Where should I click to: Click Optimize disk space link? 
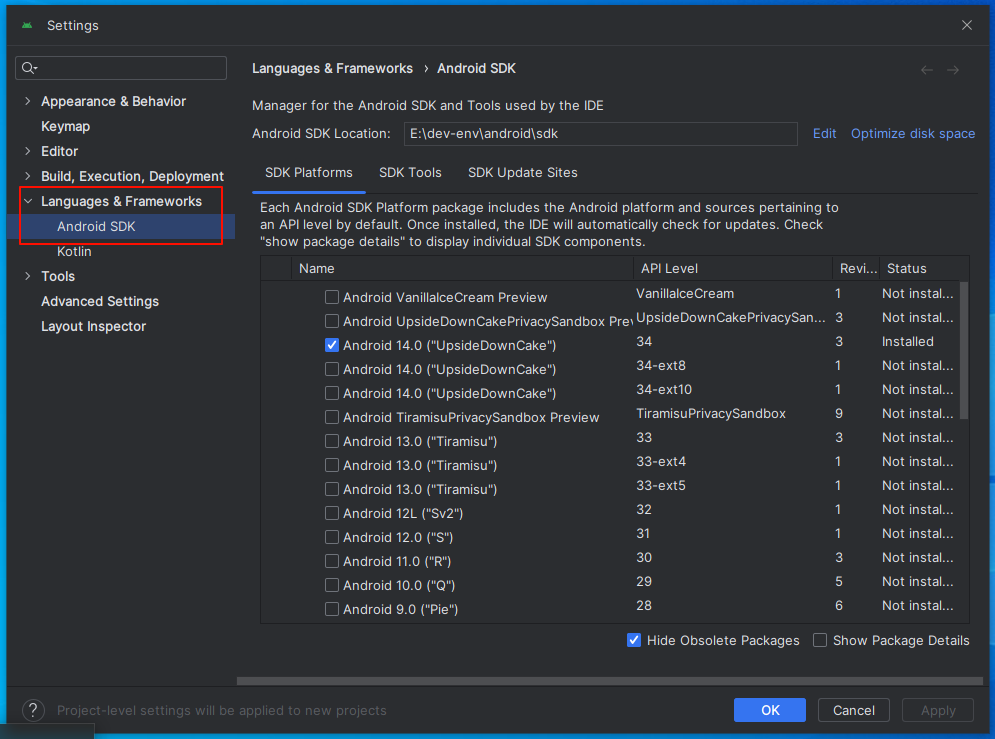tap(913, 133)
